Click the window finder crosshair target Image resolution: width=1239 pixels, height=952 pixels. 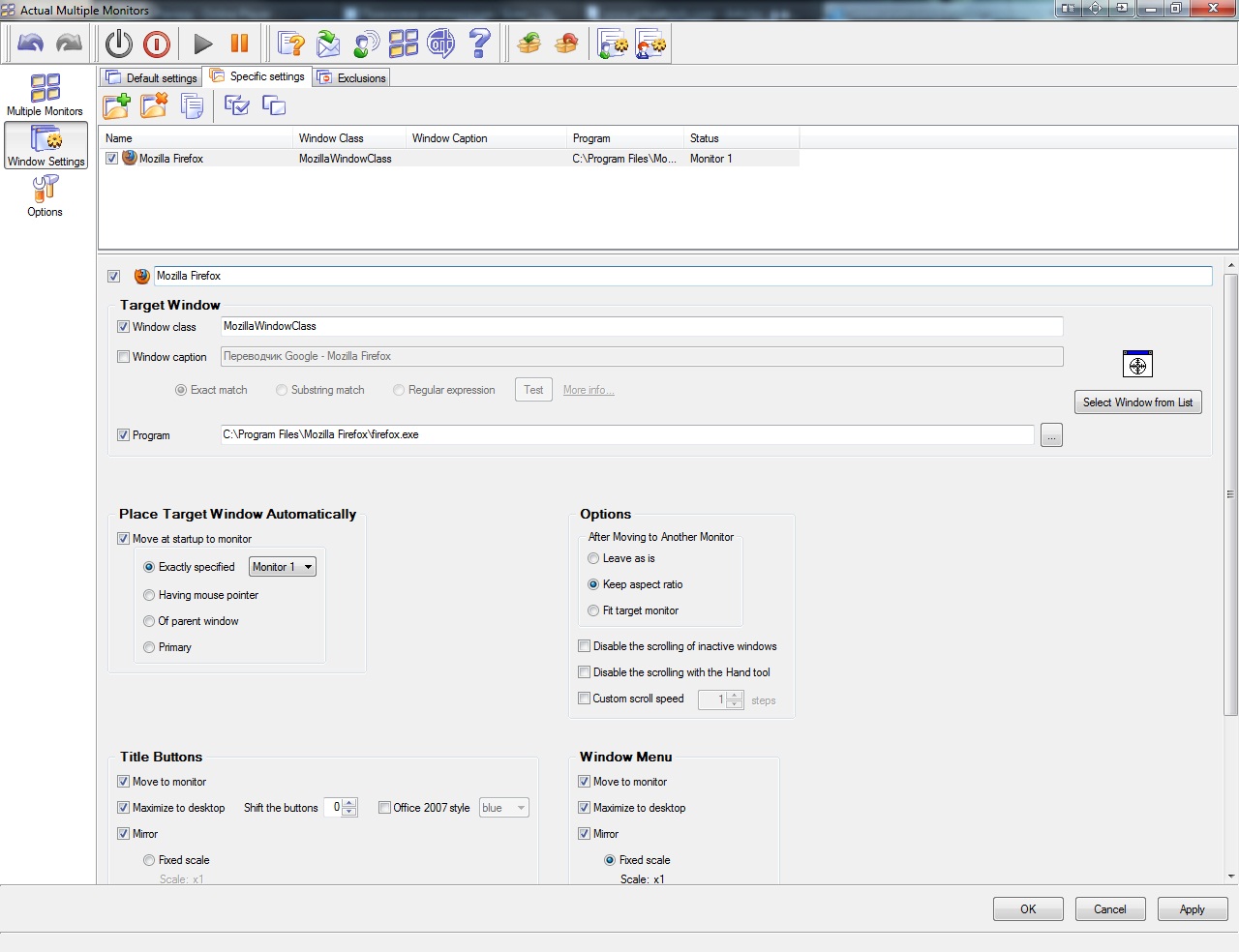point(1137,365)
